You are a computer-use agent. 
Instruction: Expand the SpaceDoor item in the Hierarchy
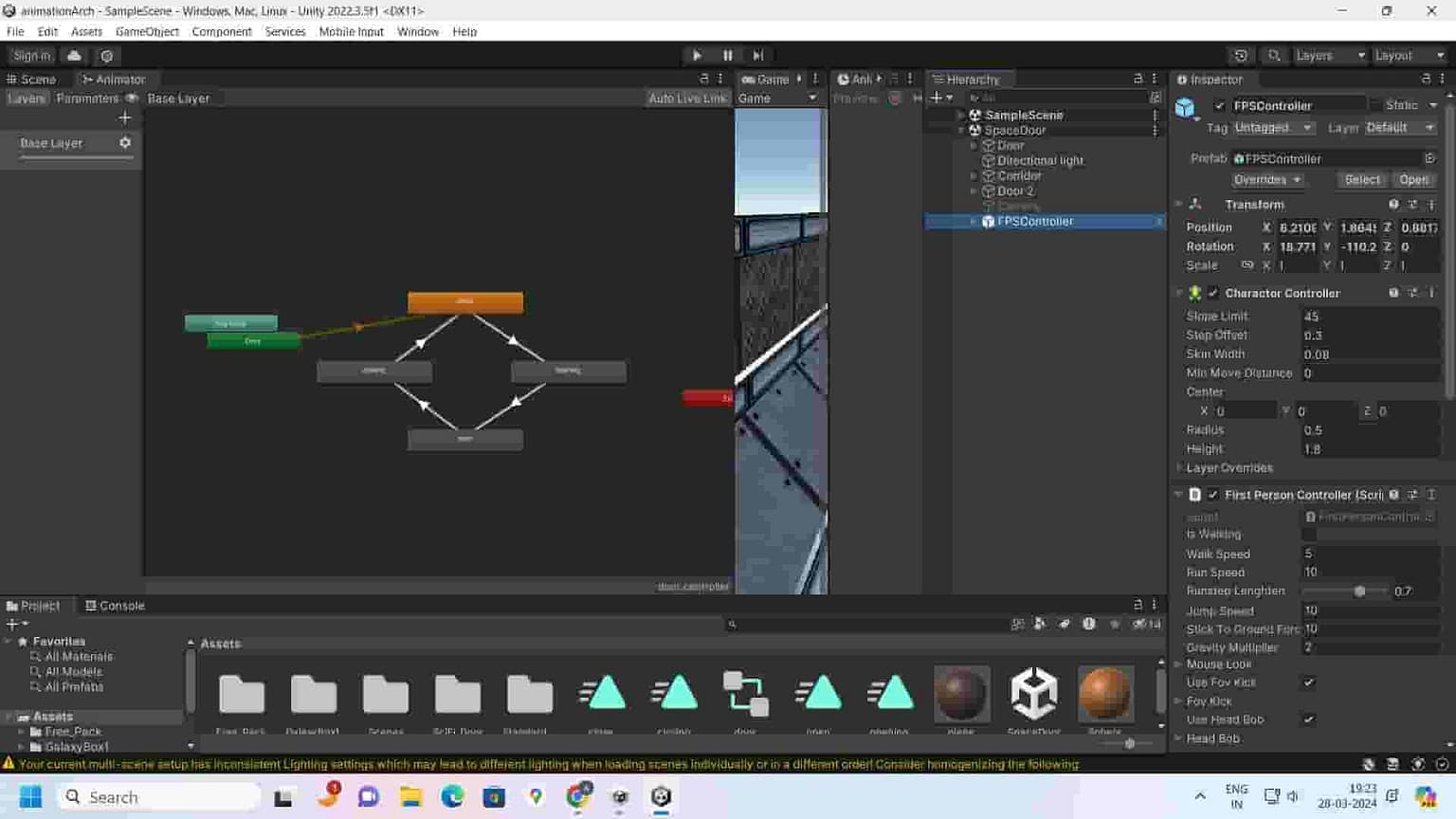click(959, 130)
